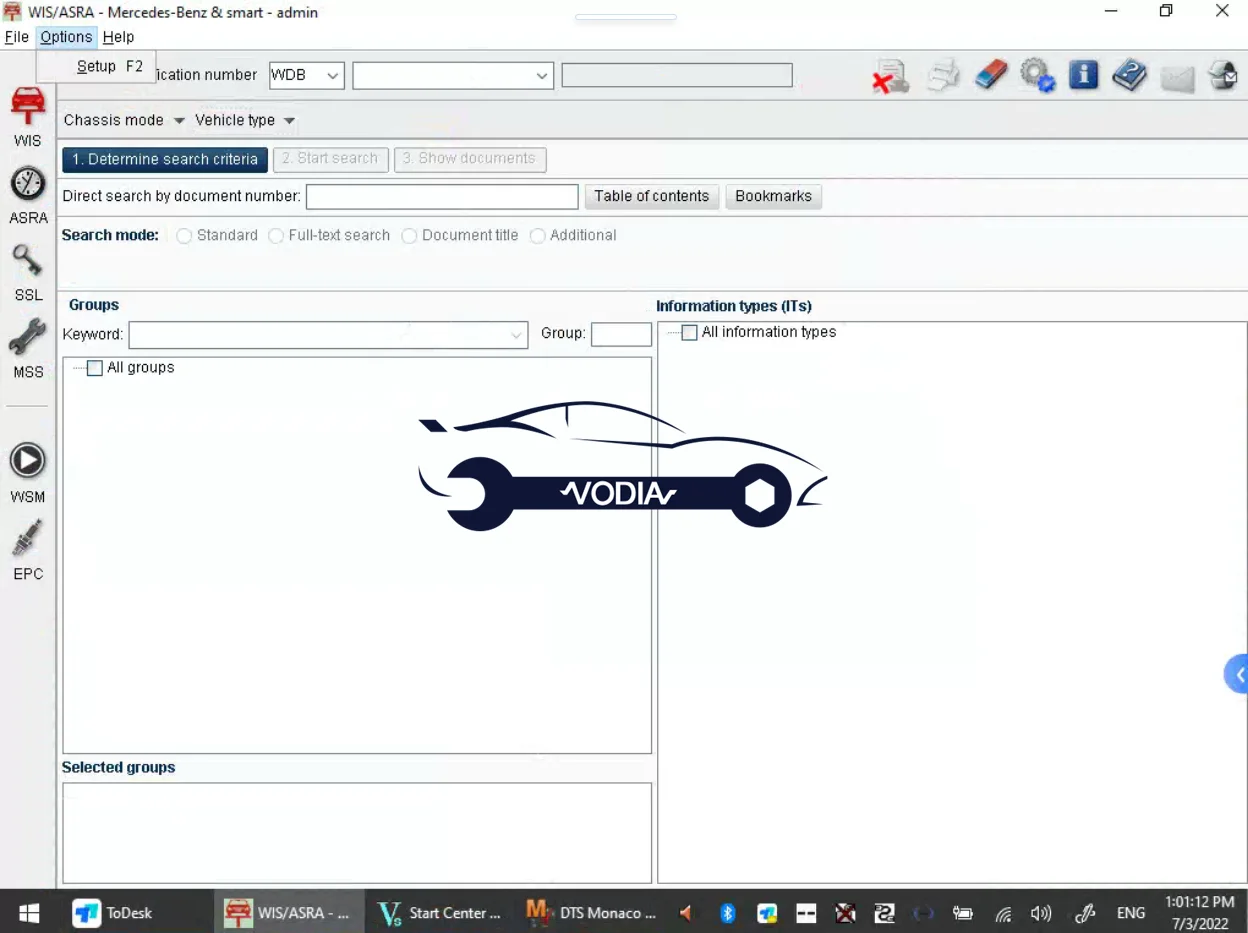This screenshot has height=933, width=1248.
Task: Open the Bookmarks button
Action: click(773, 196)
